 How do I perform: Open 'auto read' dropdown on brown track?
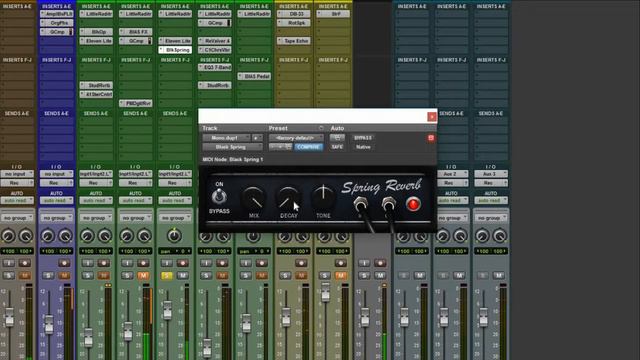tap(17, 200)
